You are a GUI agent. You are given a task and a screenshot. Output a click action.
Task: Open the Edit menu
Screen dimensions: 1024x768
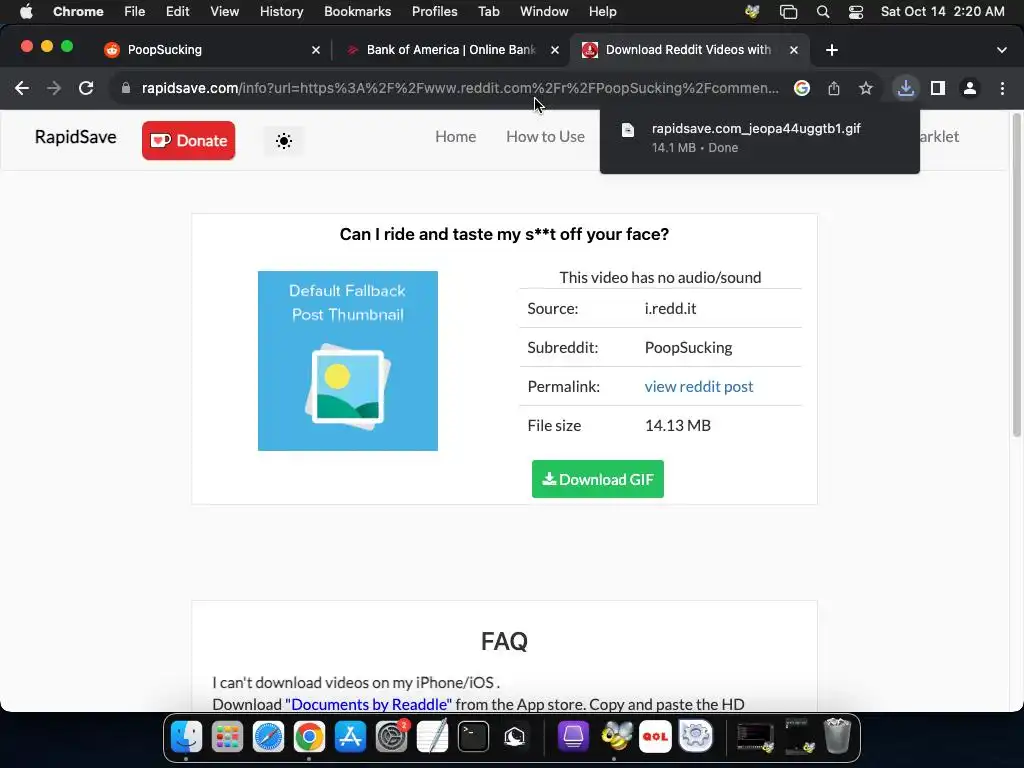click(177, 12)
